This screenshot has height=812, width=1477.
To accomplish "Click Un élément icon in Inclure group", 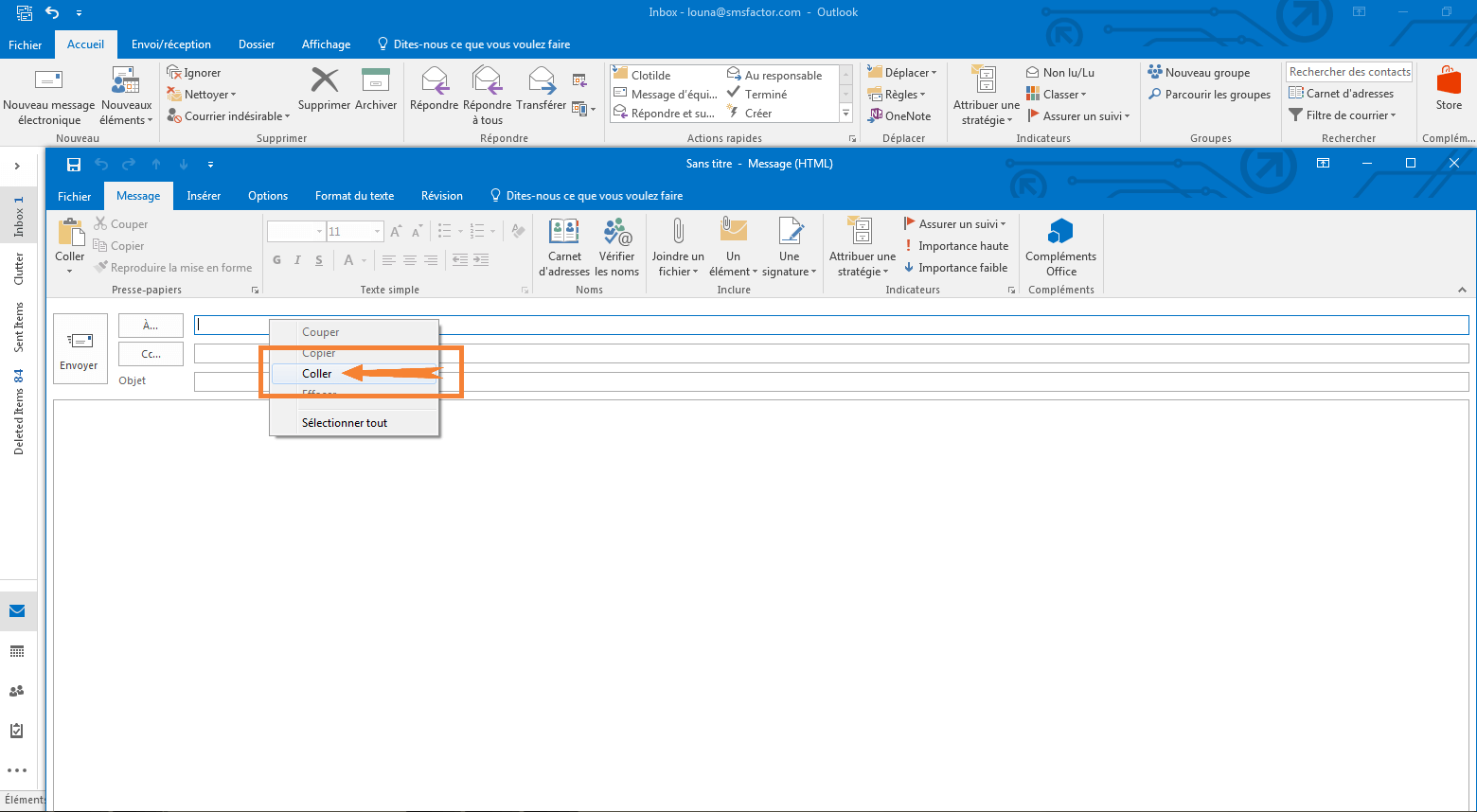I will [x=734, y=231].
